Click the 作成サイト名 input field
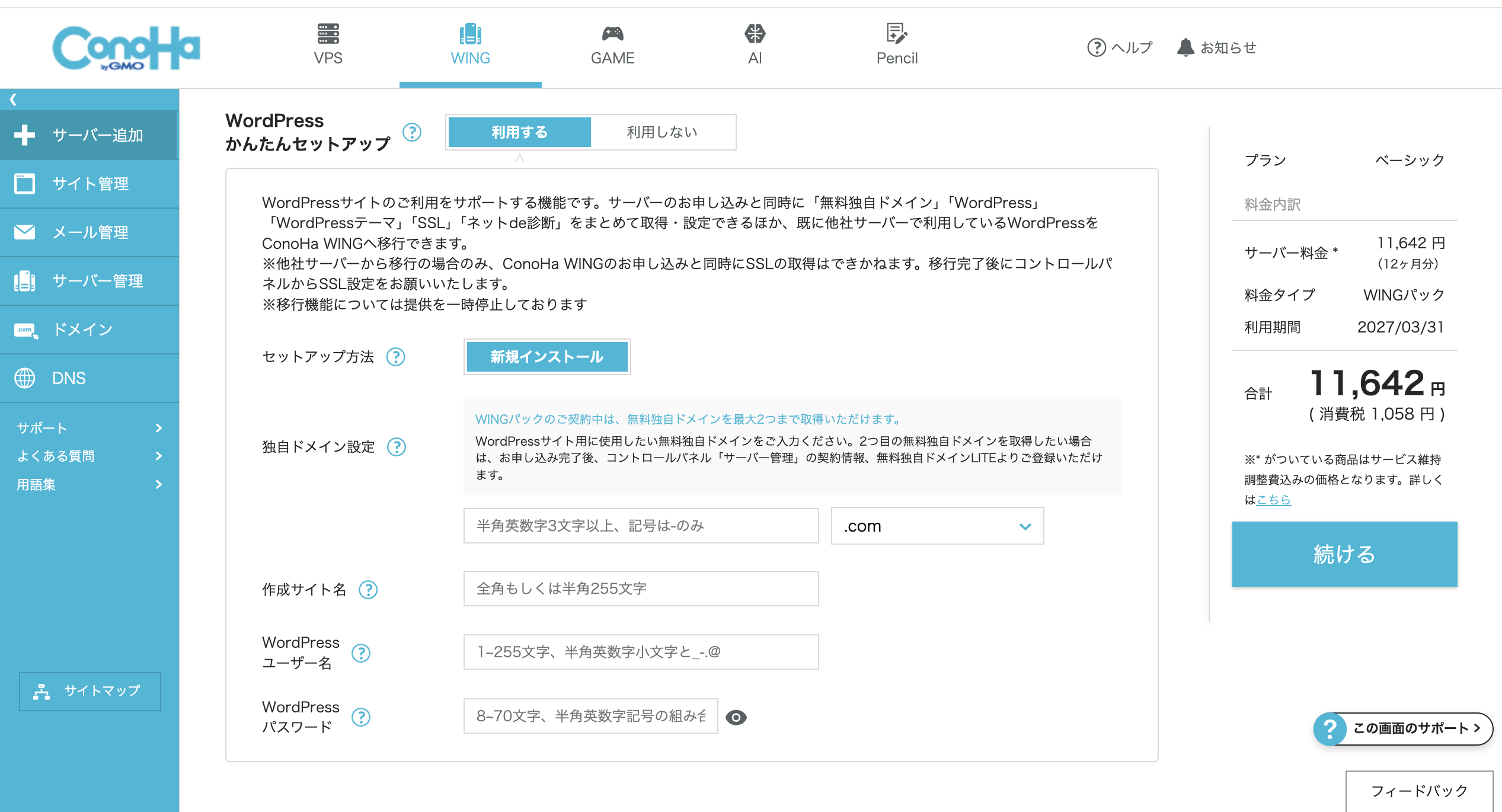This screenshot has height=812, width=1502. (x=640, y=589)
